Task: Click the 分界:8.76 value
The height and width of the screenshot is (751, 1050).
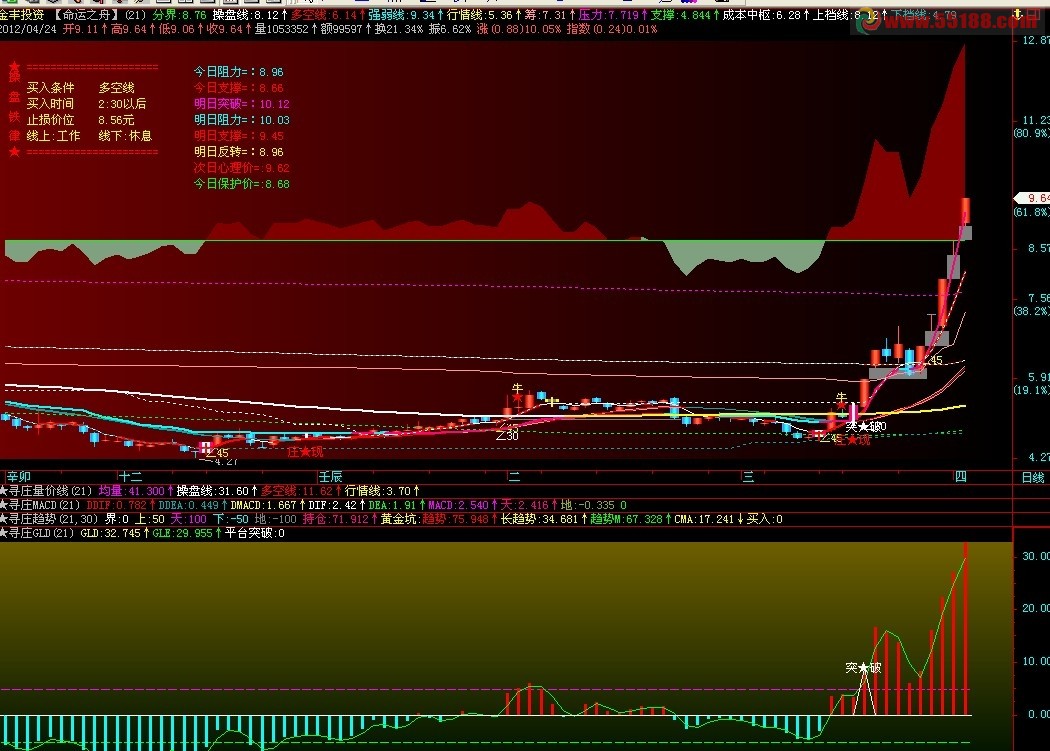Action: pos(180,15)
